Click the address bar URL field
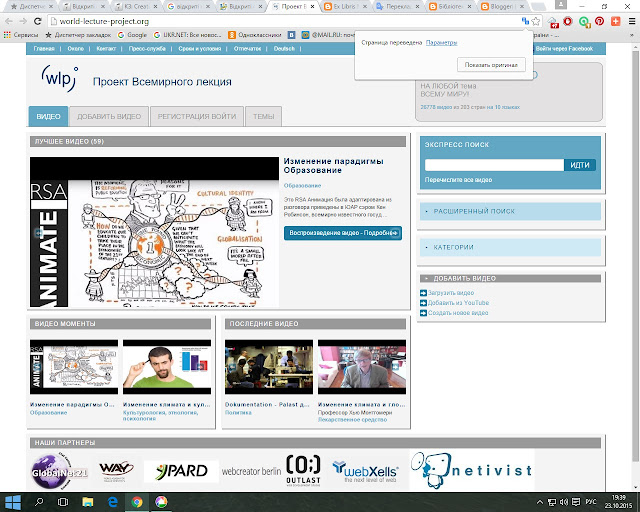Viewport: 640px width, 512px height. [286, 21]
